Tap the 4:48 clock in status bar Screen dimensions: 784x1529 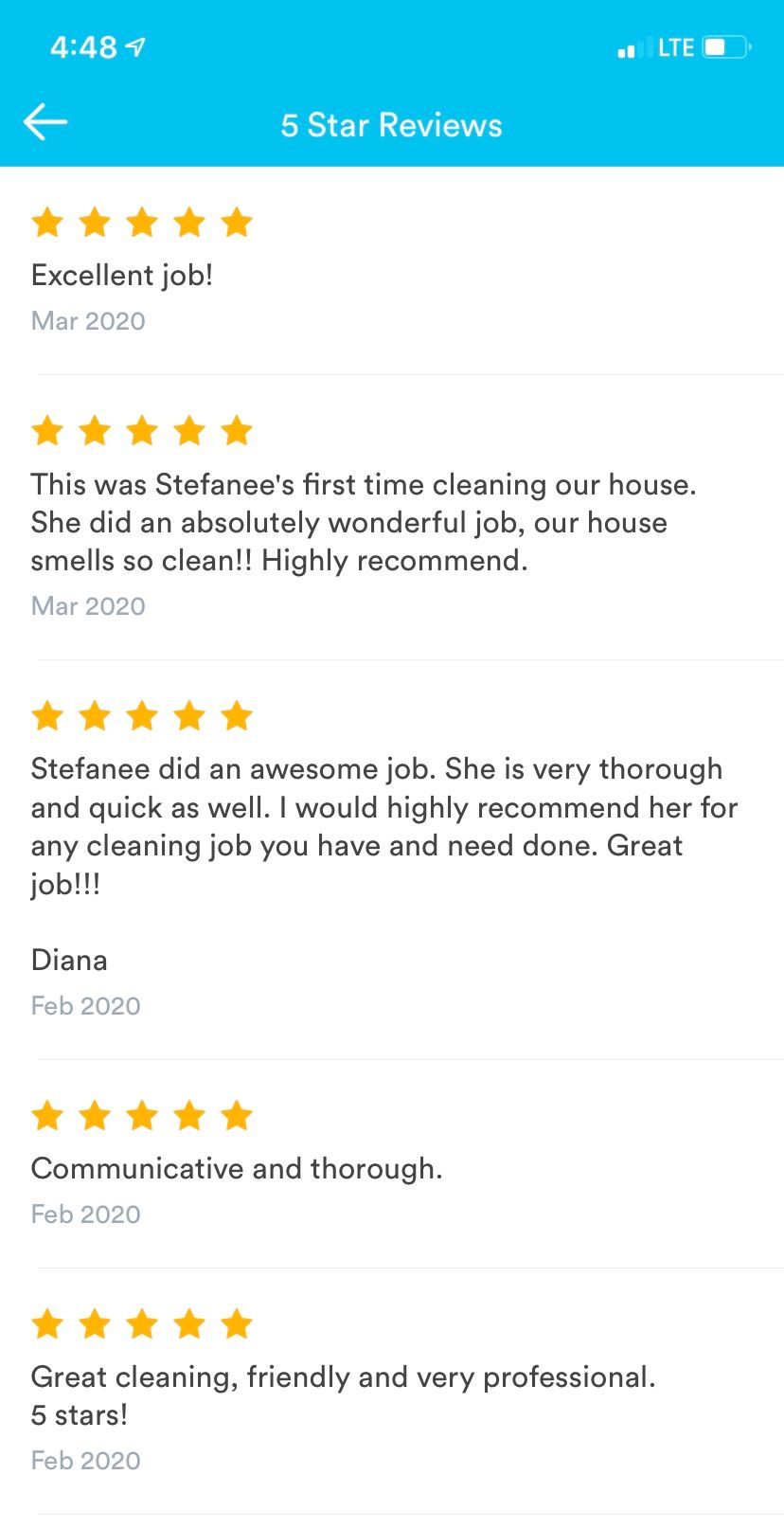(x=83, y=46)
